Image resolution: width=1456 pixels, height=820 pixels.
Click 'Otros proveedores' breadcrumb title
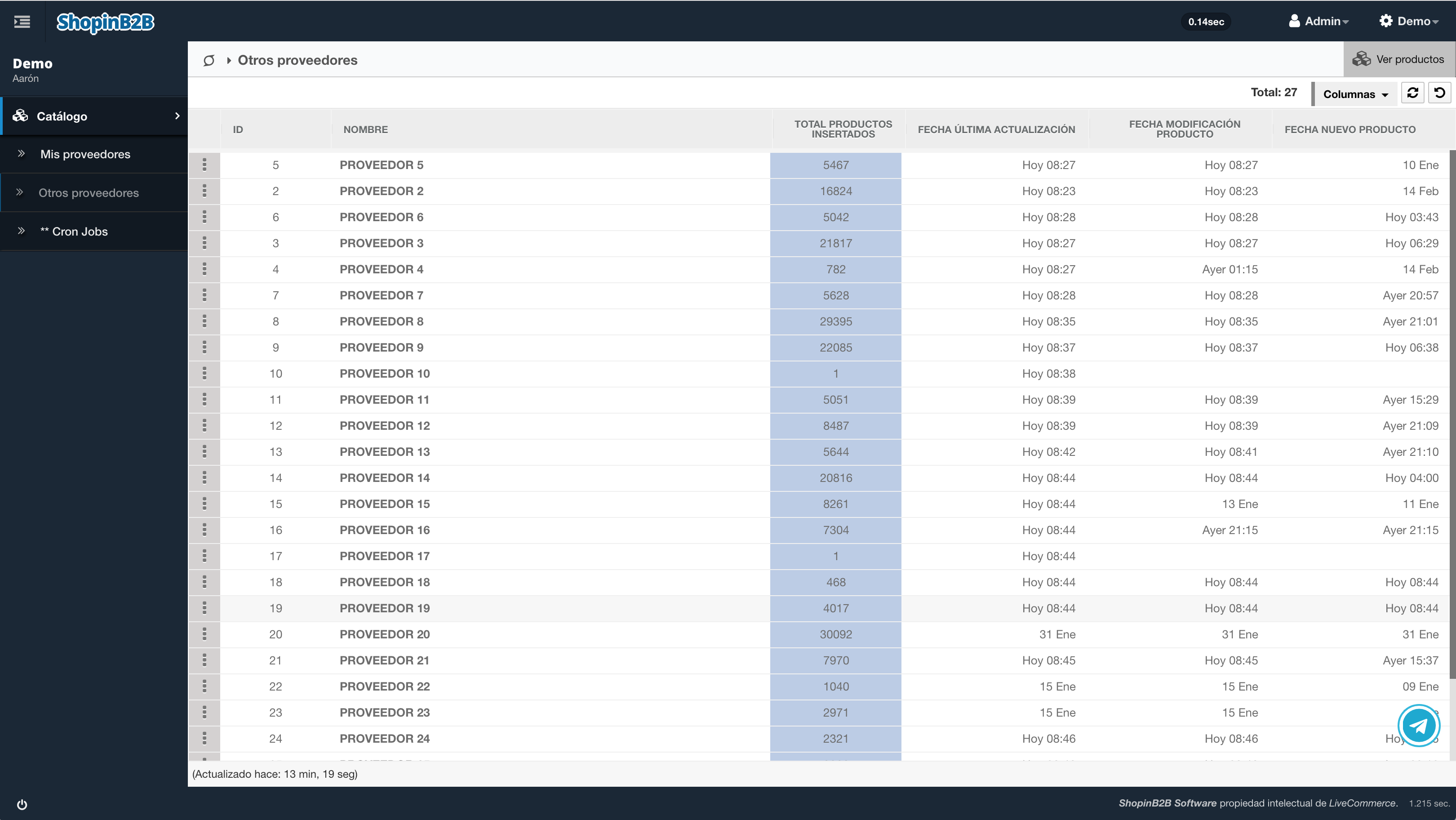click(x=297, y=60)
